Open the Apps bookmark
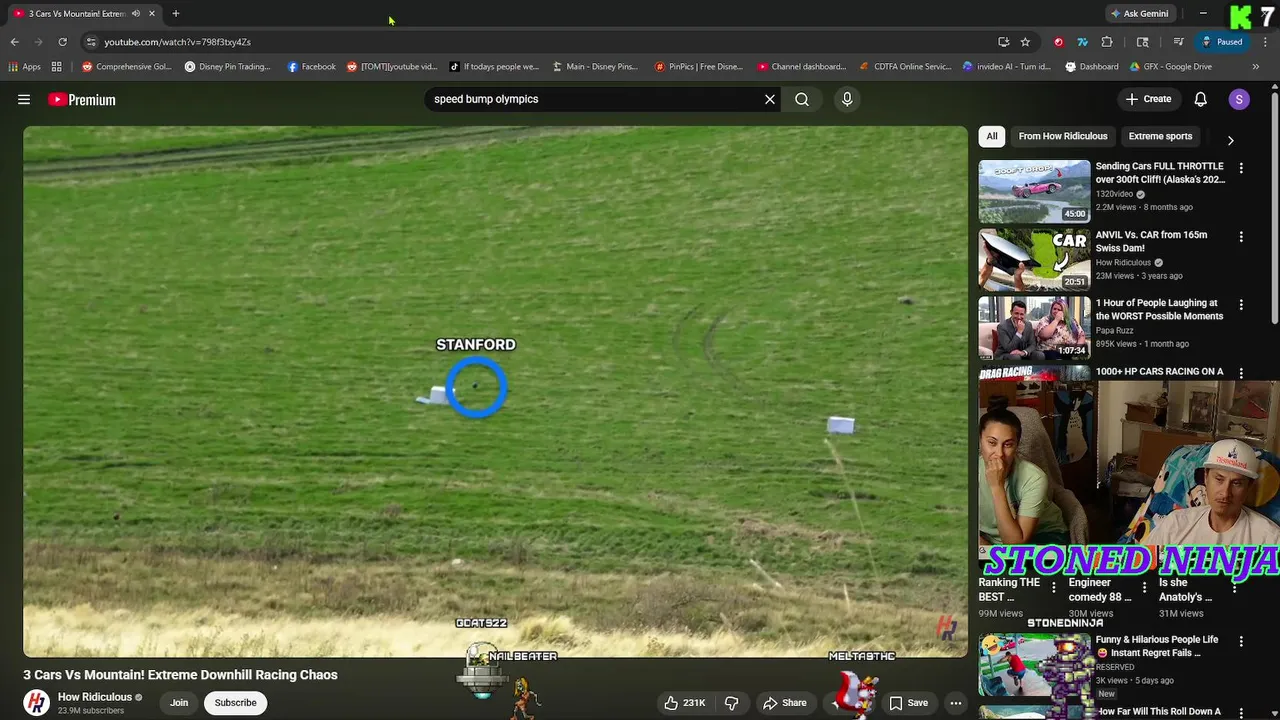This screenshot has height=720, width=1280. [25, 67]
